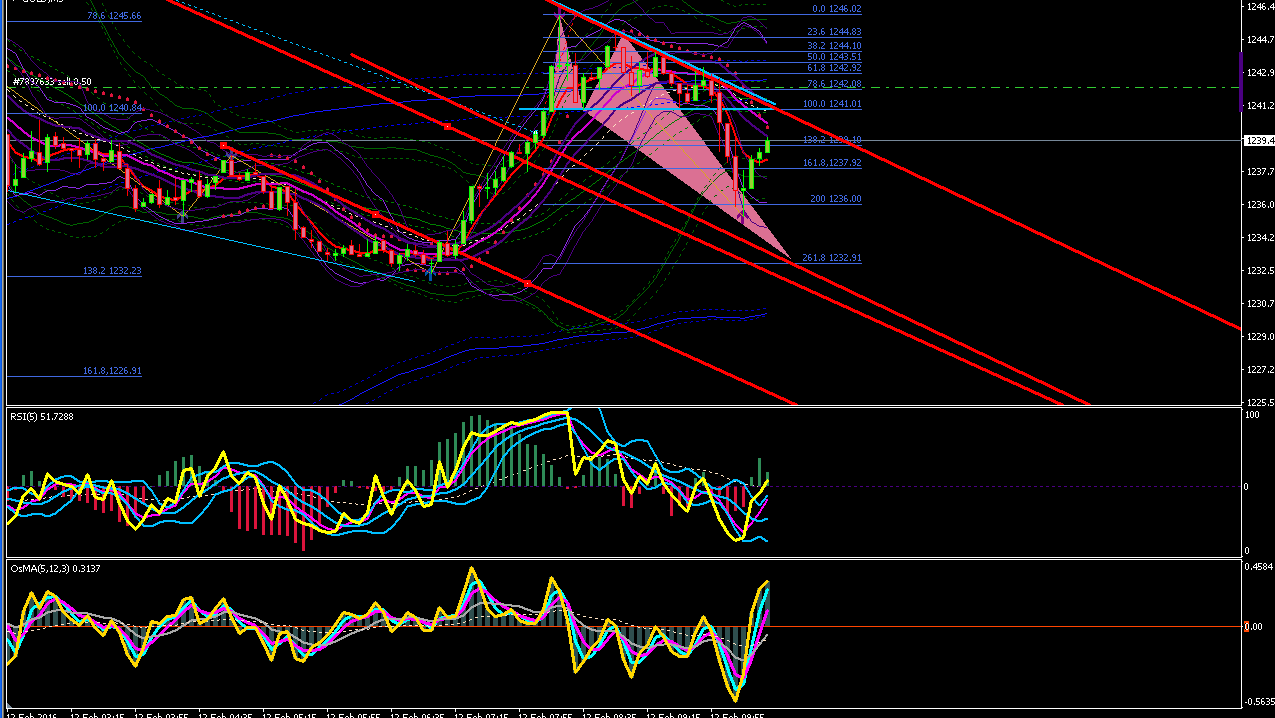Click the 0.4584 value on OsMA scale
Viewport: 1275px width, 718px height.
click(1260, 567)
